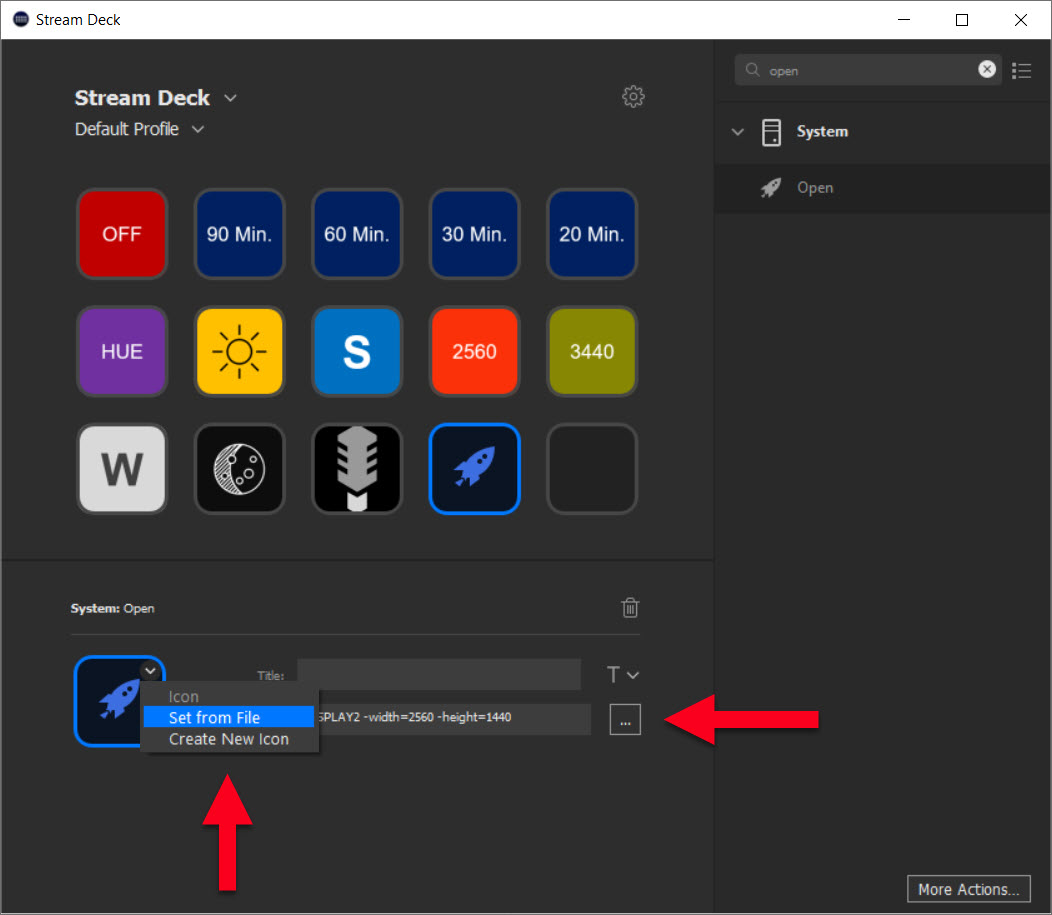Click the Stream Deck title bar app icon
1052x915 pixels.
[21, 19]
